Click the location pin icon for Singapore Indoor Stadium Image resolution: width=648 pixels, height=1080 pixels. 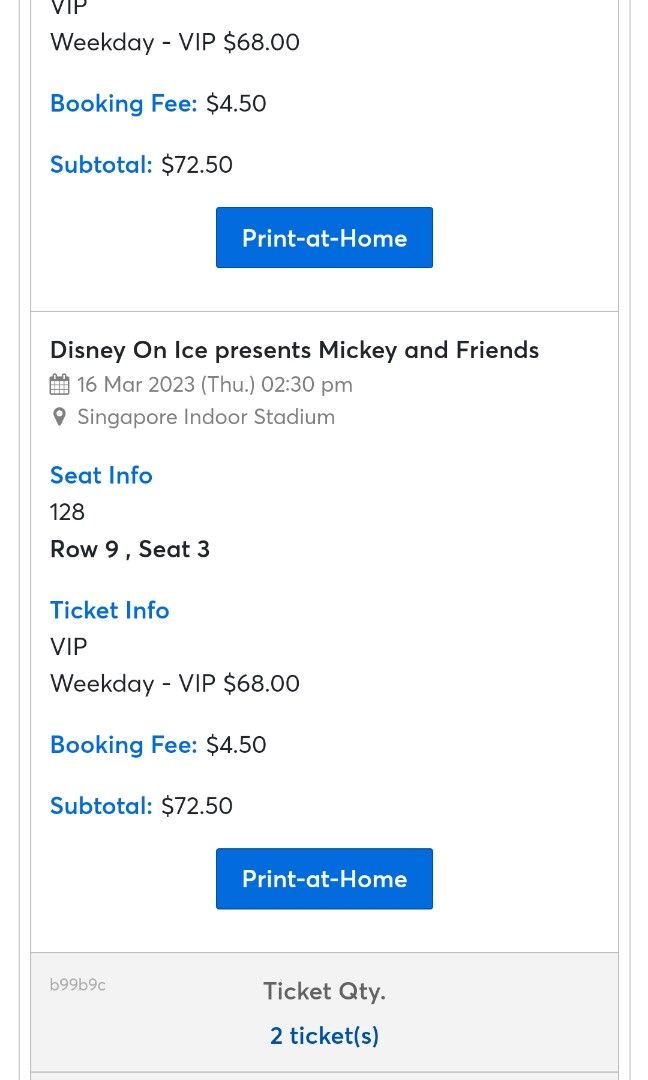point(60,417)
